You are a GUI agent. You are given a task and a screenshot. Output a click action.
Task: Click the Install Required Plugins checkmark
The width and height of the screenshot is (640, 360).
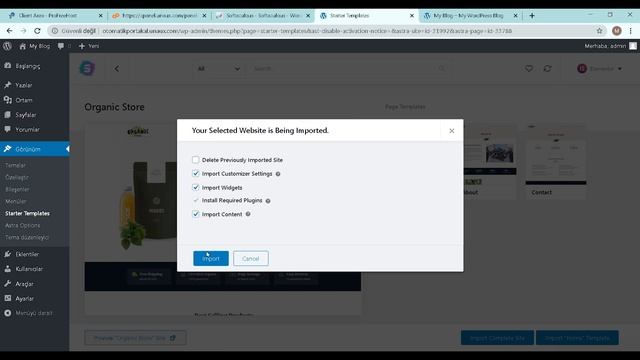tap(196, 200)
